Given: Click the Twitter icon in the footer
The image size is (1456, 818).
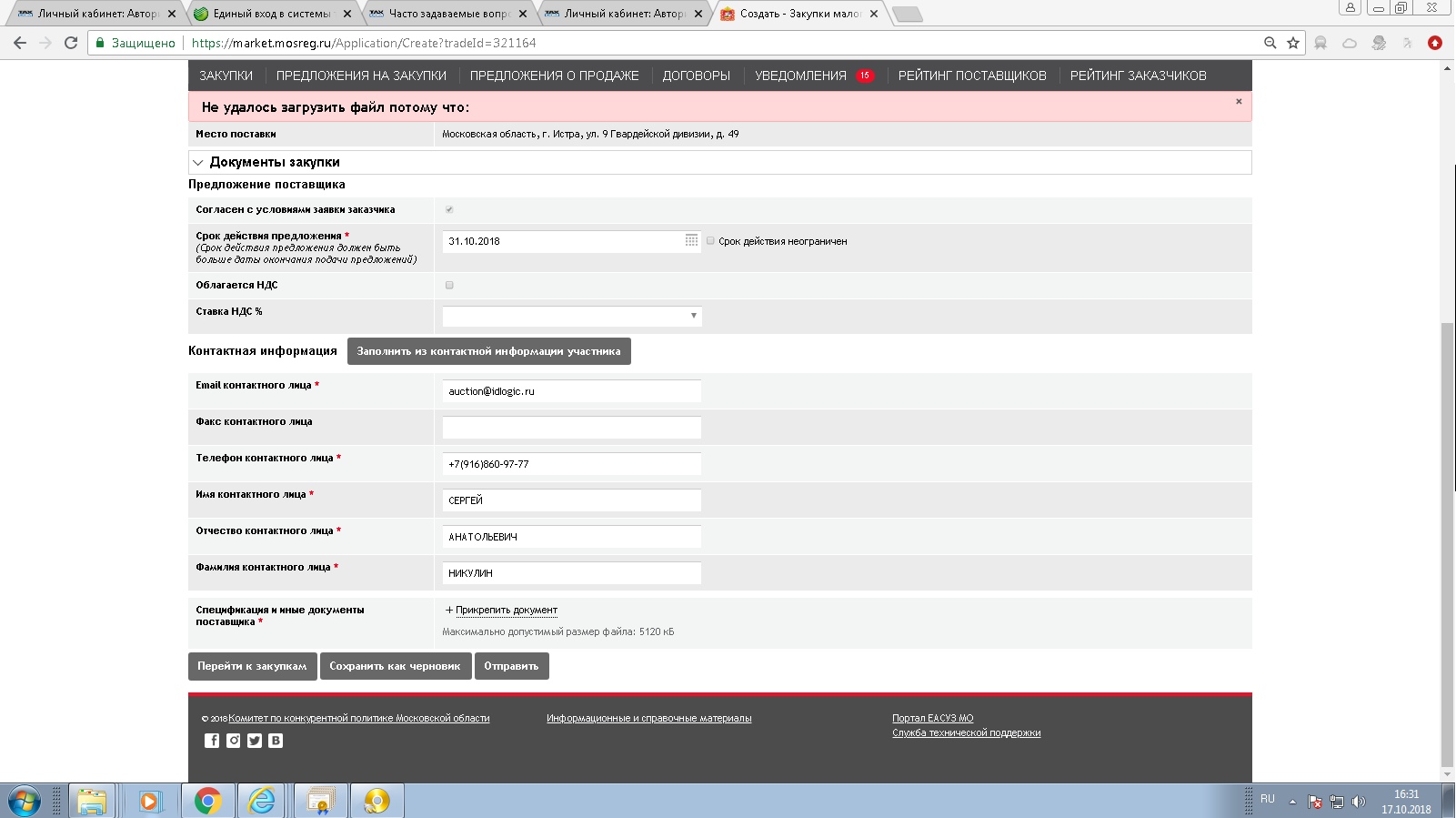Looking at the screenshot, I should (x=255, y=741).
